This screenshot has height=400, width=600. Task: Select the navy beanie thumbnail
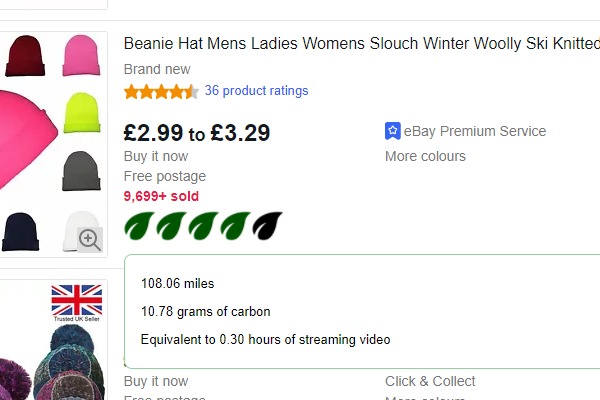coord(22,231)
